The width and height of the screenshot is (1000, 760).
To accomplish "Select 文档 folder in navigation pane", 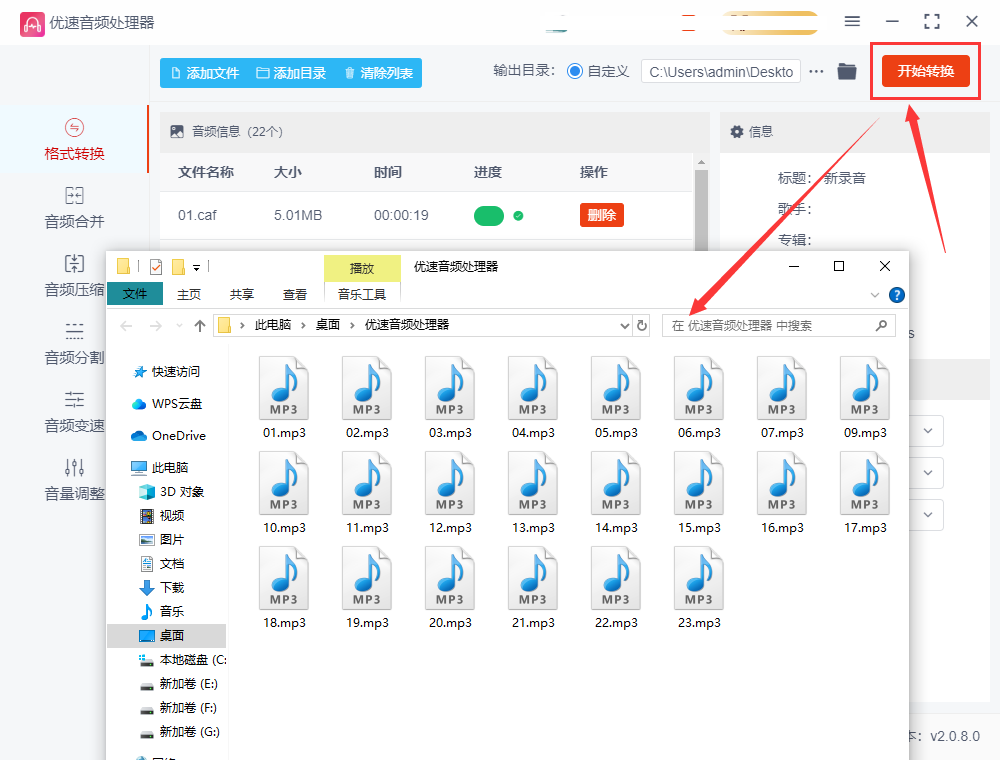I will (162, 564).
